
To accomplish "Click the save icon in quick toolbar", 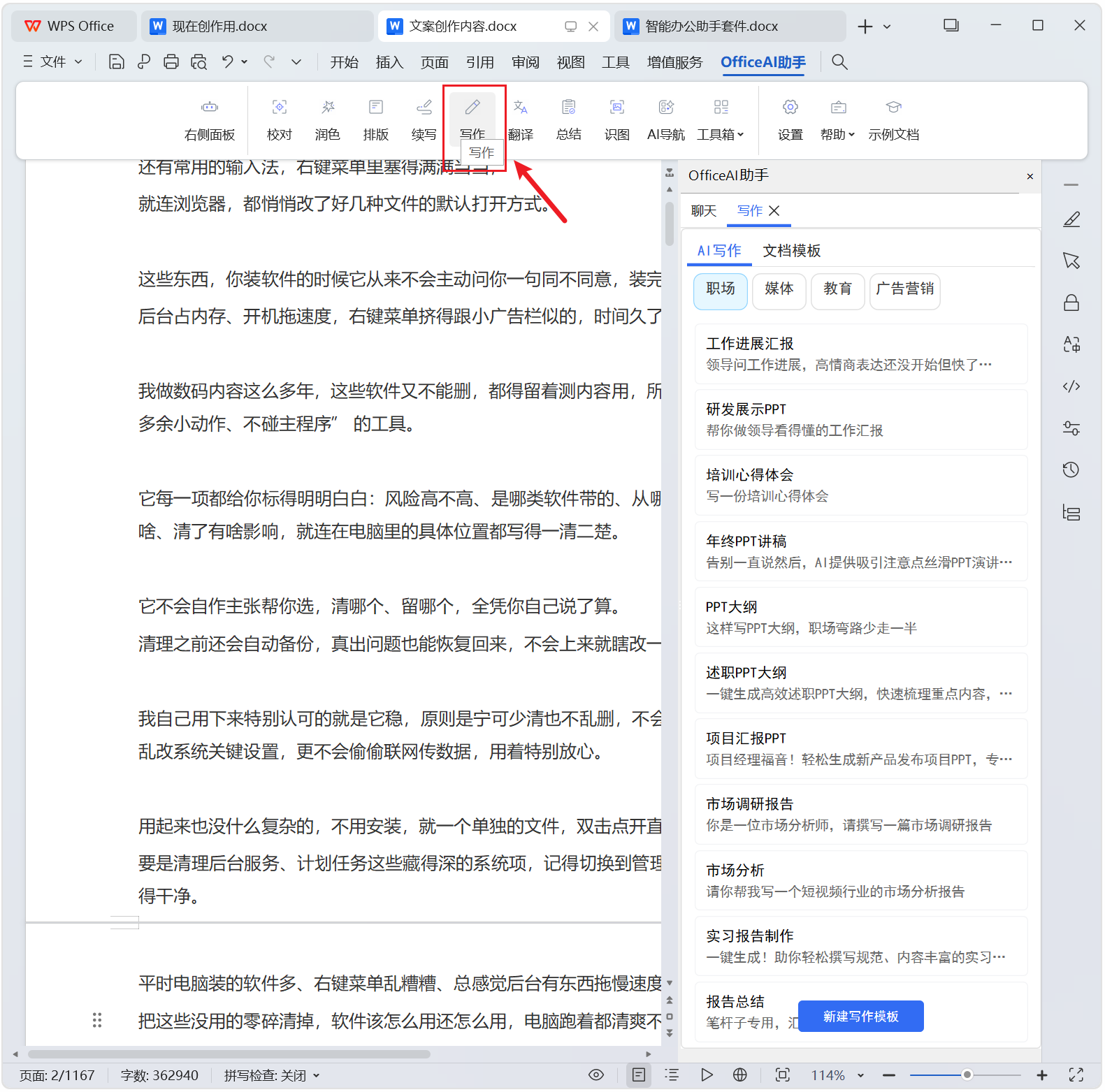I will click(x=117, y=62).
